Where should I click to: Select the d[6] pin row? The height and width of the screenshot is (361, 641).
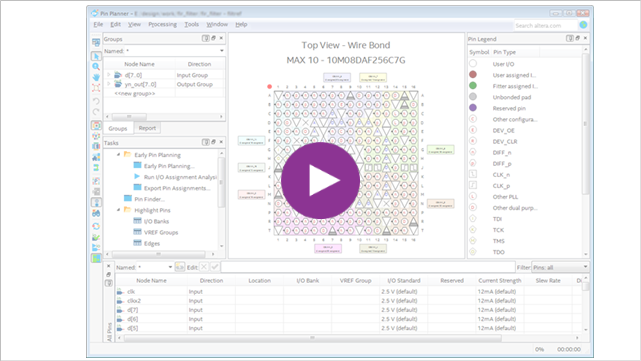click(350, 319)
